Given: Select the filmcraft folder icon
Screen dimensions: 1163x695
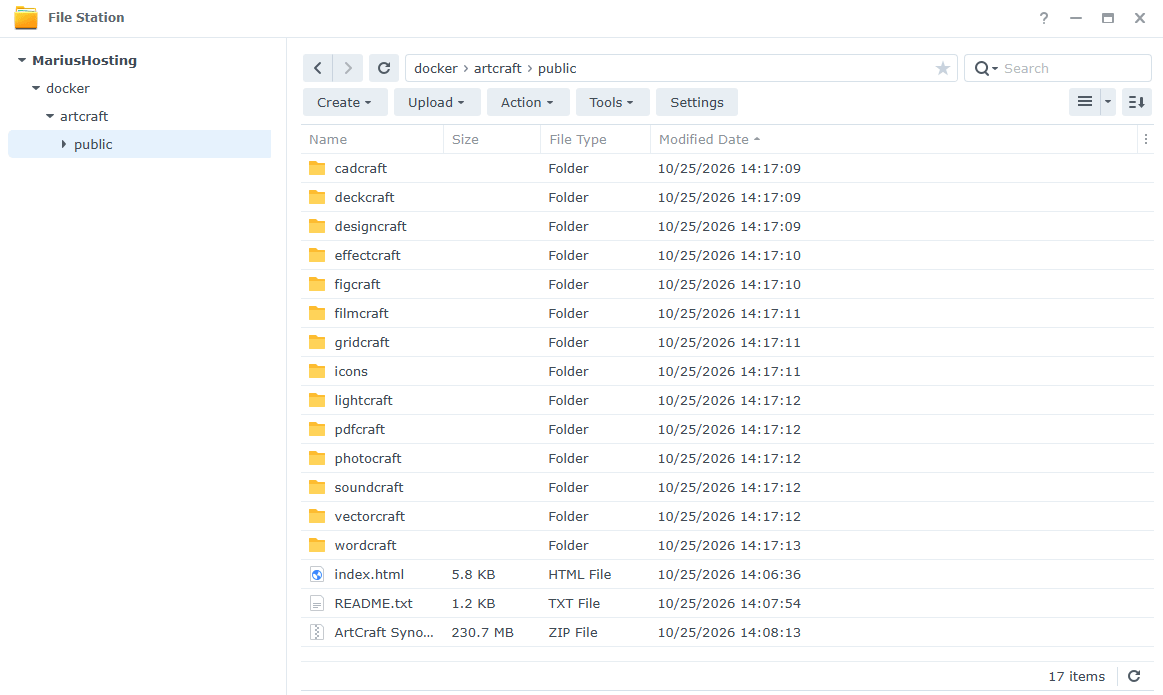Looking at the screenshot, I should [x=317, y=313].
